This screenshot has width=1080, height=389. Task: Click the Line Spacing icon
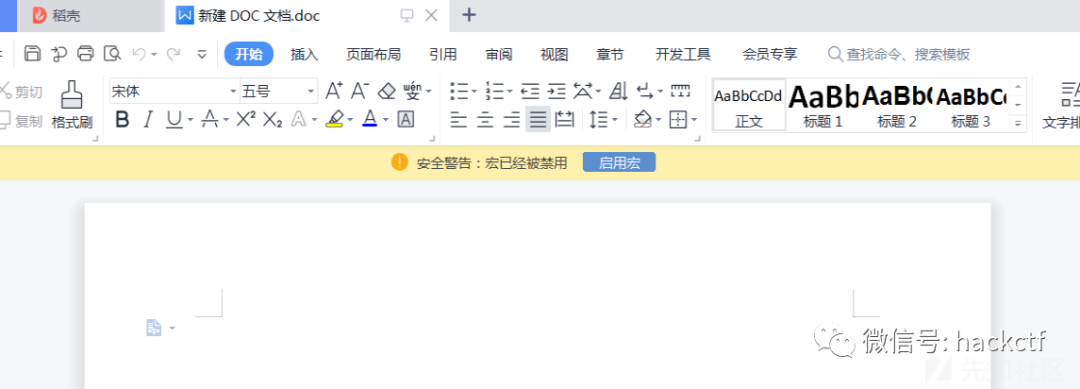(x=599, y=120)
